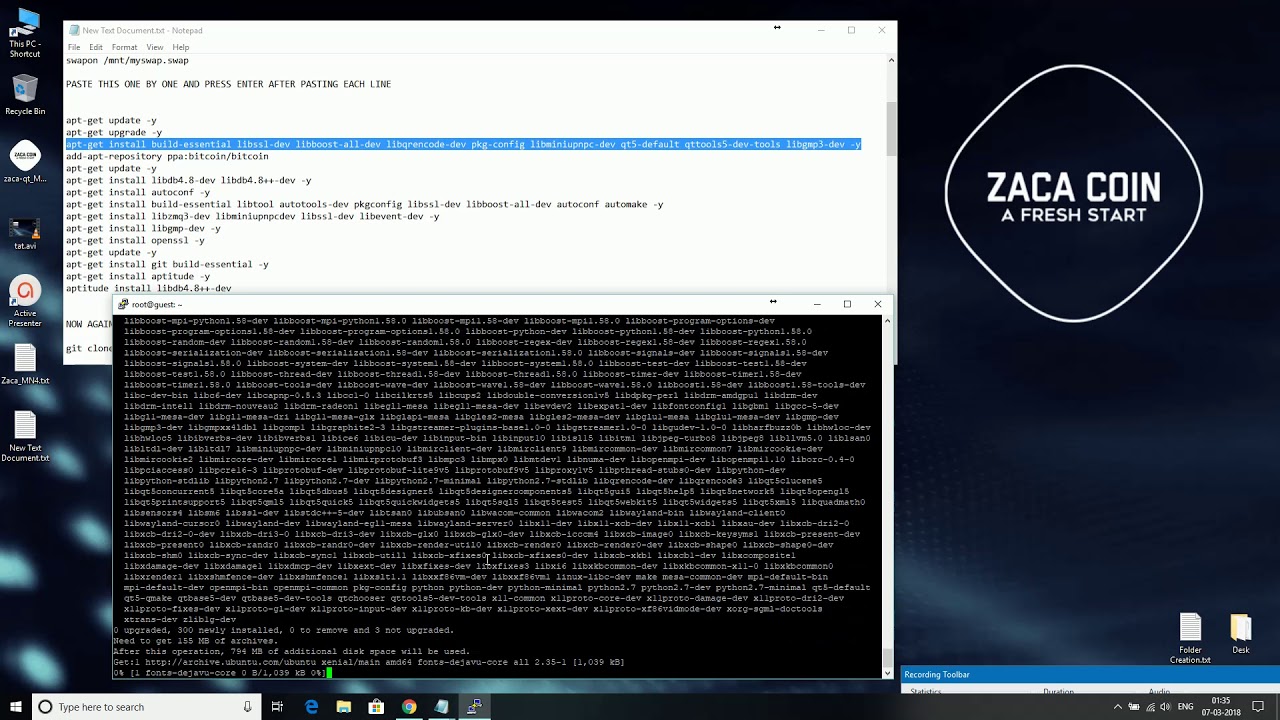This screenshot has width=1280, height=720.
Task: Click the swapon /mnt/myswap.swap line
Action: (127, 60)
